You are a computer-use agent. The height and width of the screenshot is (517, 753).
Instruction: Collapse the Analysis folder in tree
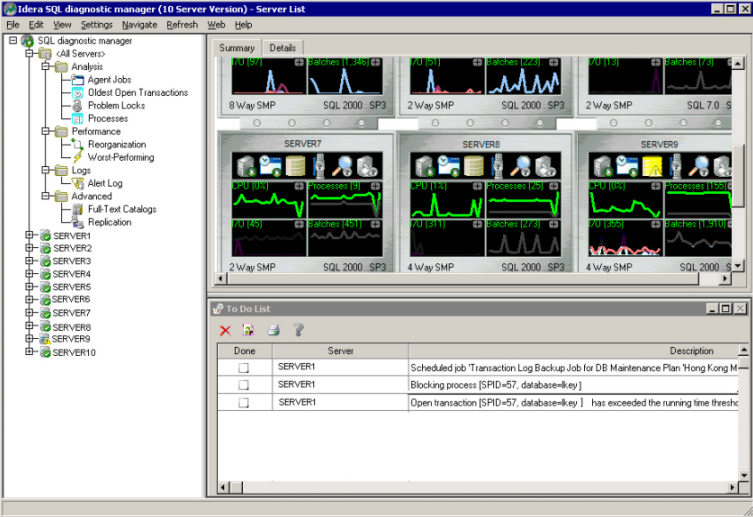[45, 66]
